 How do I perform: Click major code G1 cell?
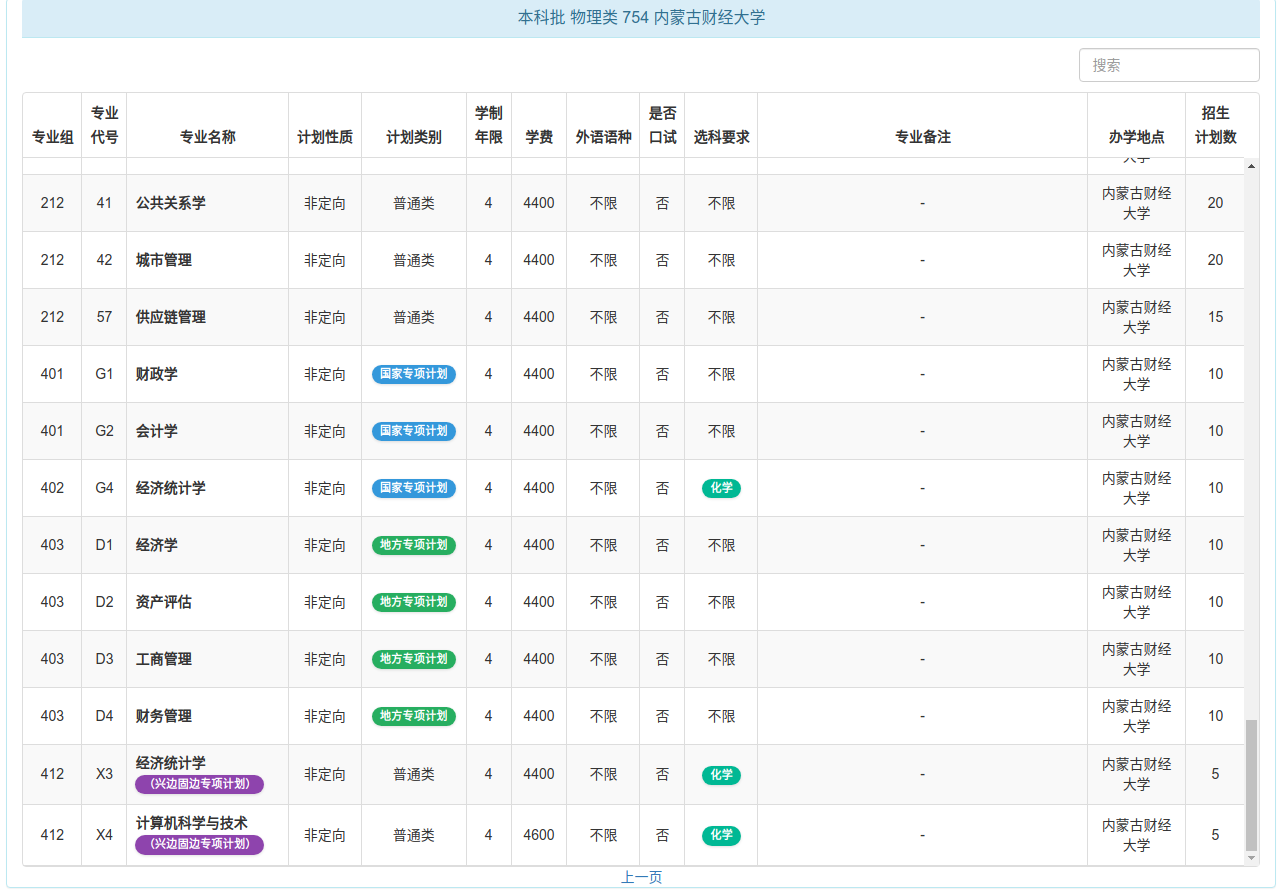pos(104,374)
